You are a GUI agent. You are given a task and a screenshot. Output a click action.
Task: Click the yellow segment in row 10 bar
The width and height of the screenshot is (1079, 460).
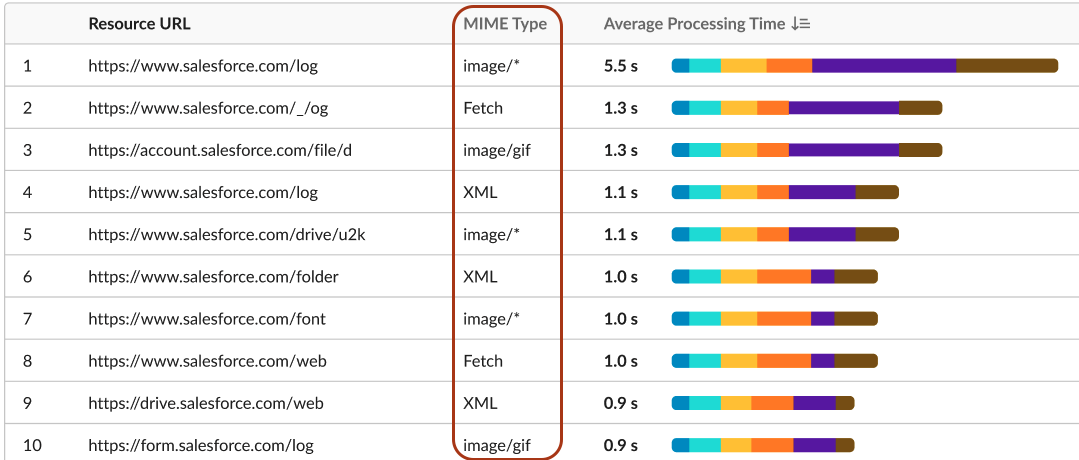pyautogui.click(x=736, y=445)
